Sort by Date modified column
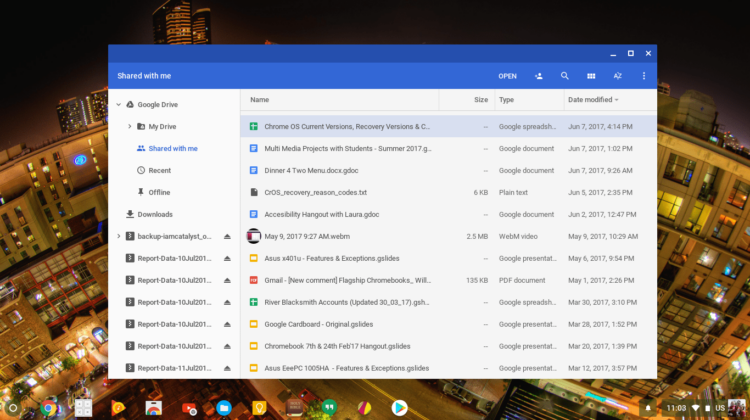Screen dimensions: 750x420 click(x=592, y=100)
